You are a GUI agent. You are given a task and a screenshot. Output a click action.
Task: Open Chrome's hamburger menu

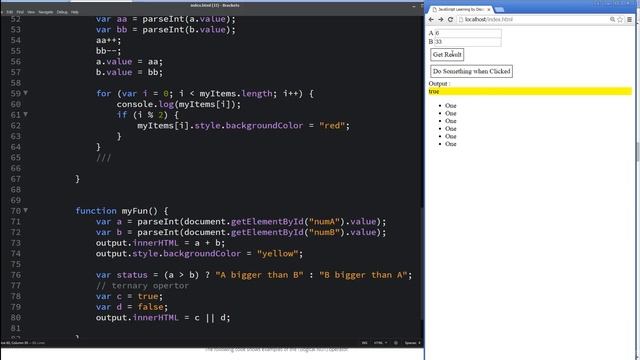tap(629, 20)
